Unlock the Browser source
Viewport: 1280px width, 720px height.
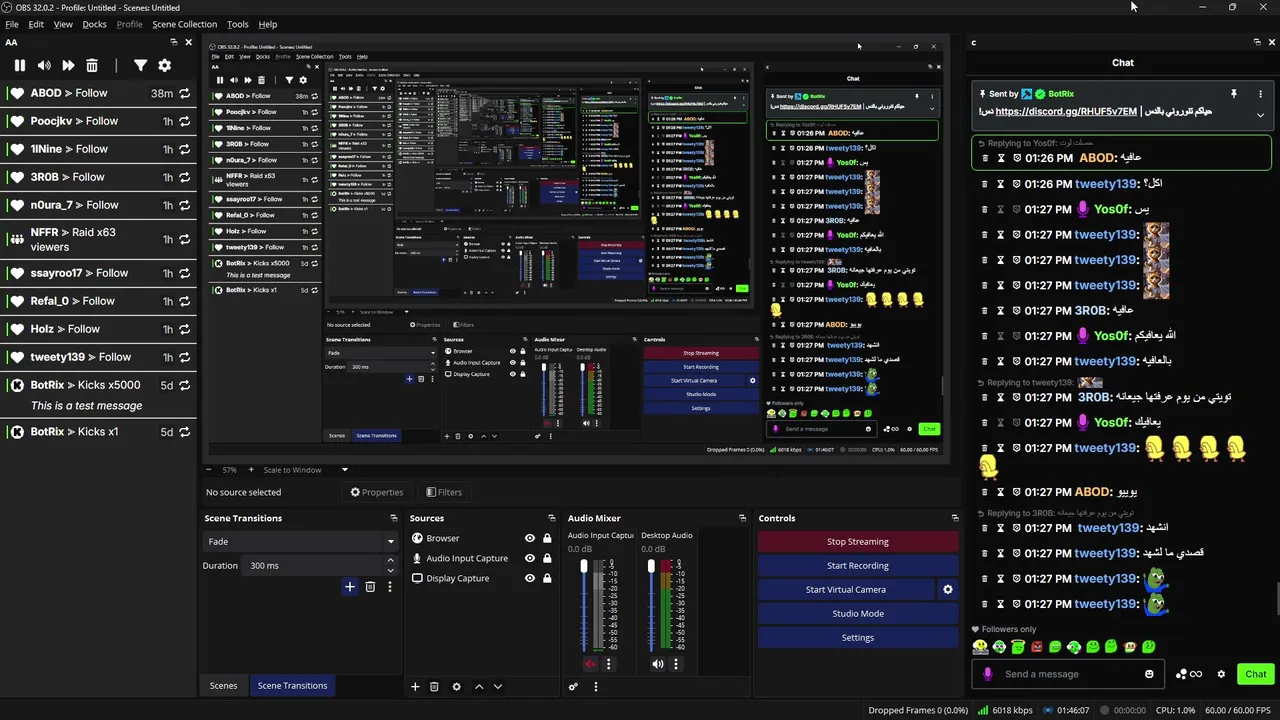[x=547, y=538]
